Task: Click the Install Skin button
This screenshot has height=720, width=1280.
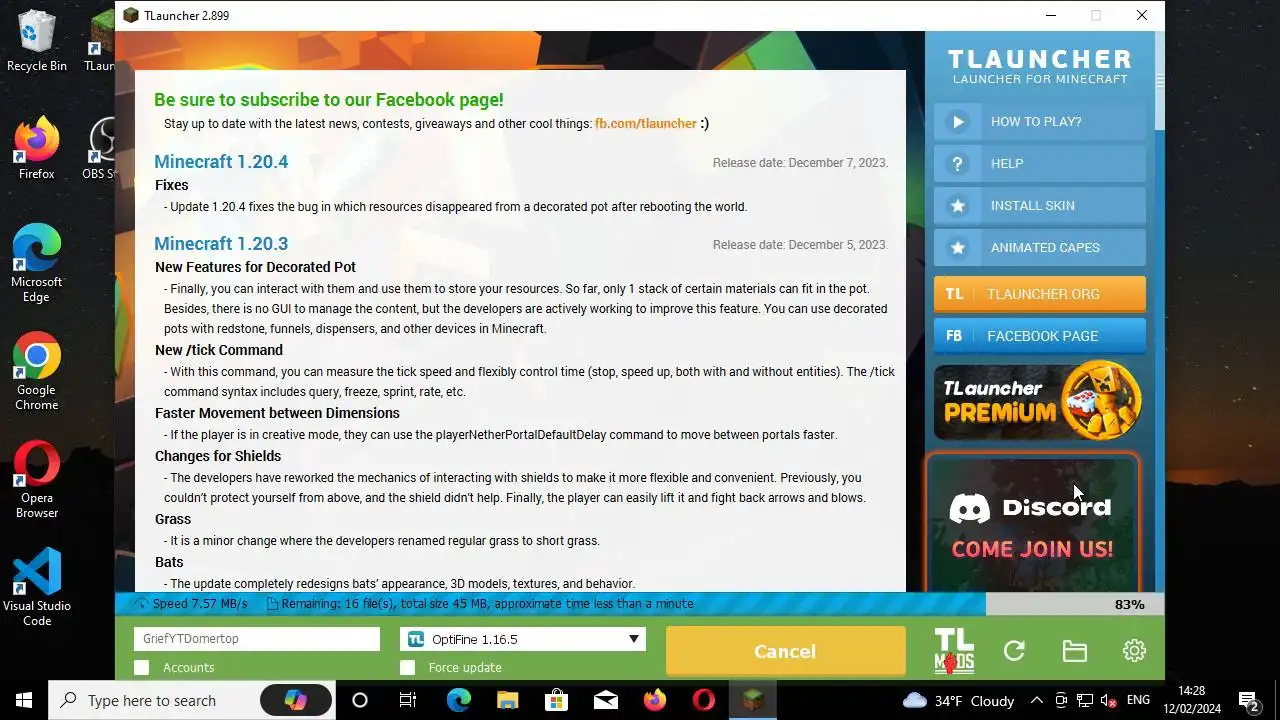Action: coord(1040,206)
